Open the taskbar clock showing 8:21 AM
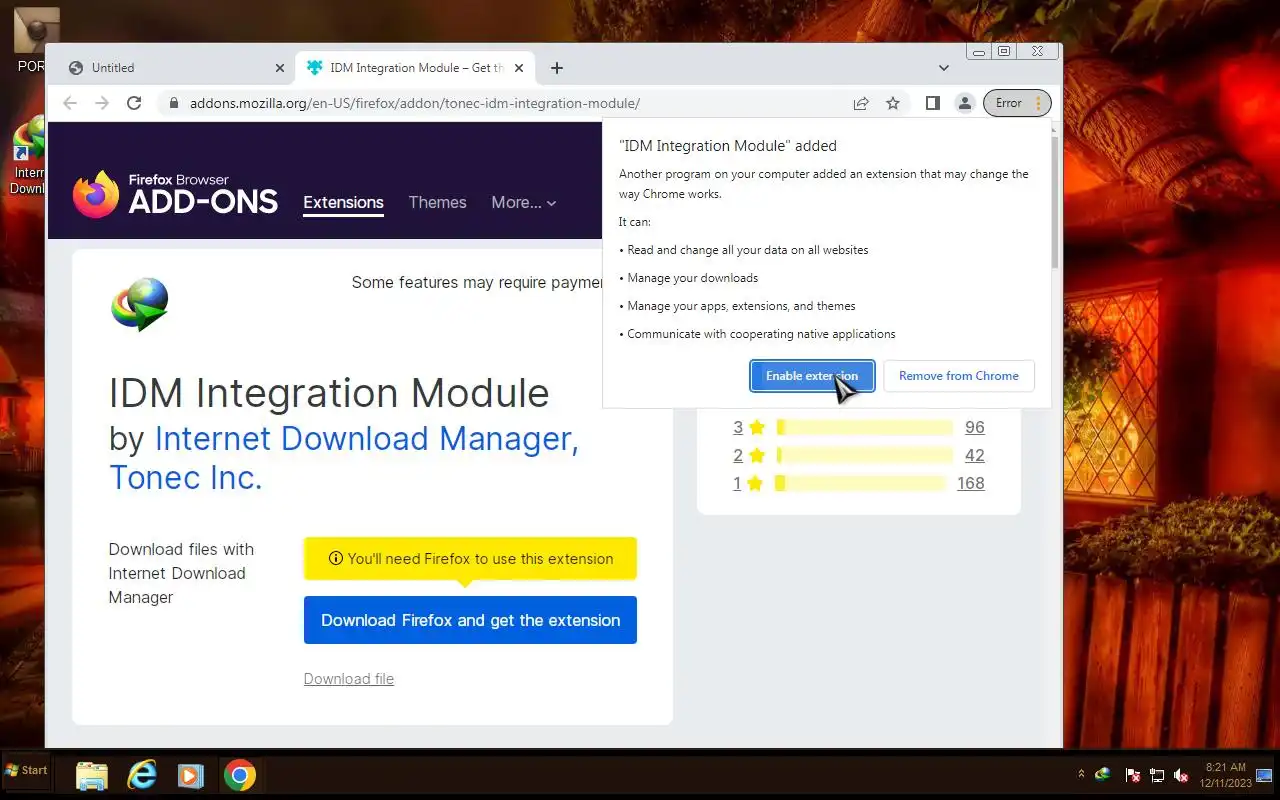The image size is (1280, 800). pos(1225,775)
